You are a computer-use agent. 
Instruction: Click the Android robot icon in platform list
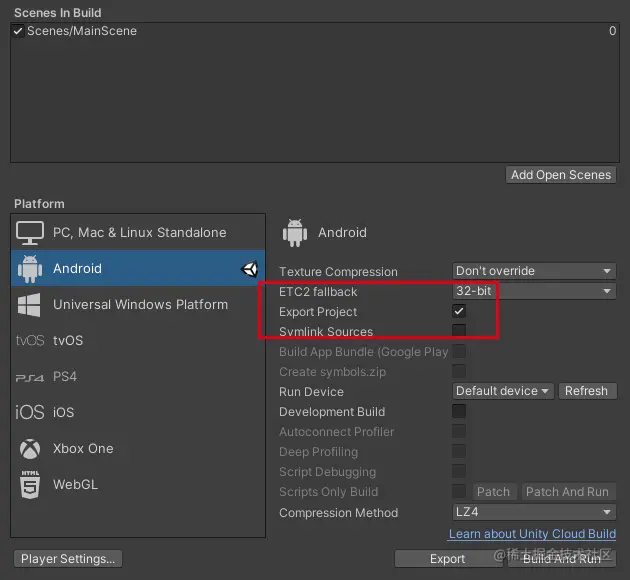click(x=30, y=269)
